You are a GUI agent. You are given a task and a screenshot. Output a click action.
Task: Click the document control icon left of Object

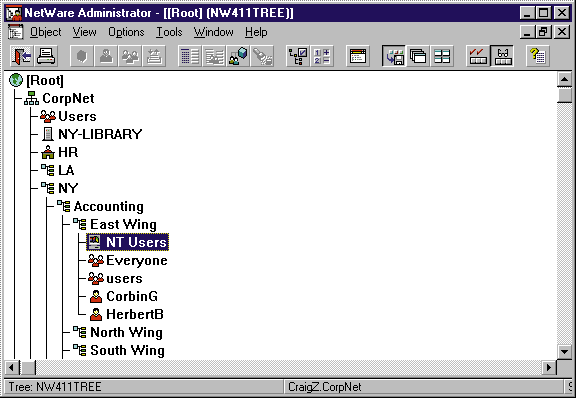point(15,32)
